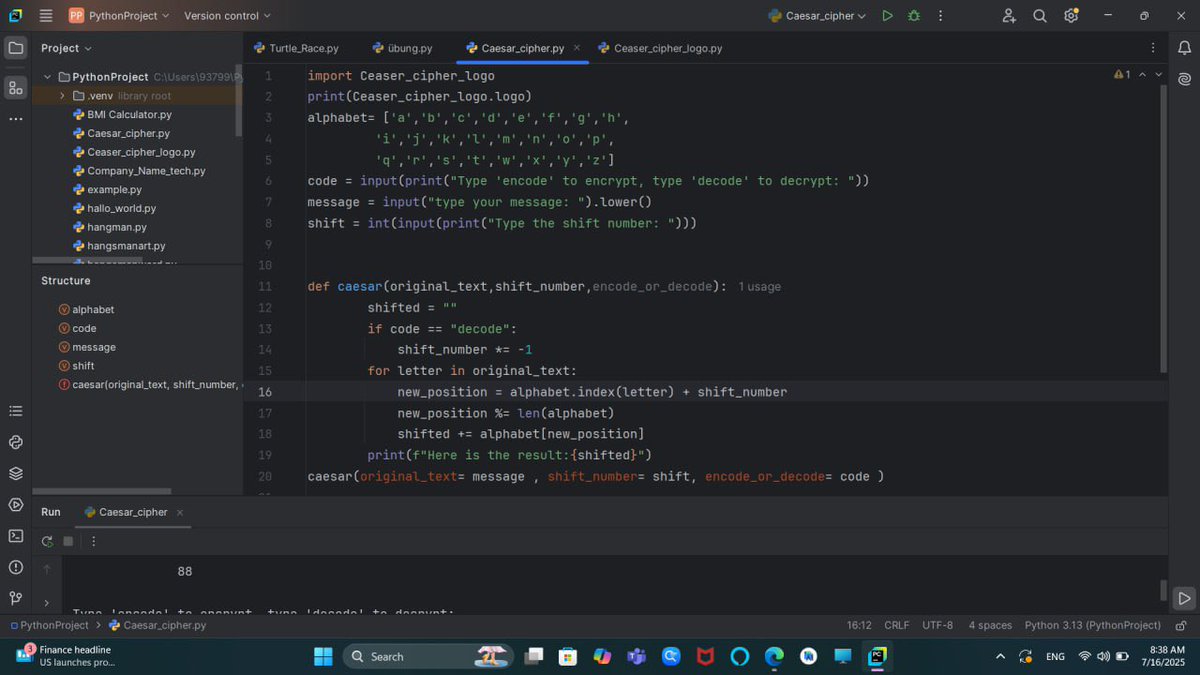Start debugging with the green bug icon
This screenshot has height=675, width=1200.
pyautogui.click(x=913, y=16)
